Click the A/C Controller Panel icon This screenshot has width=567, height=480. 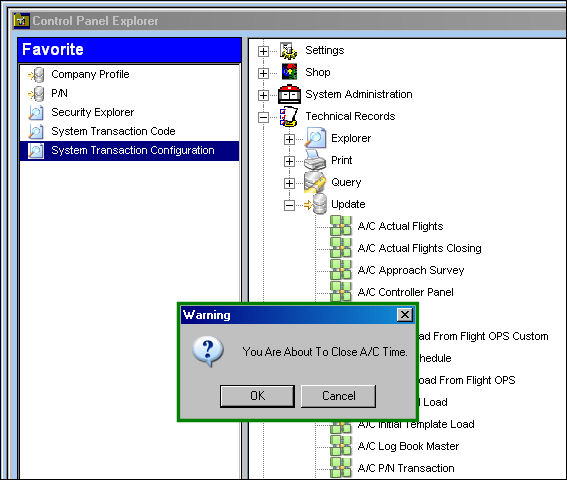click(x=341, y=292)
